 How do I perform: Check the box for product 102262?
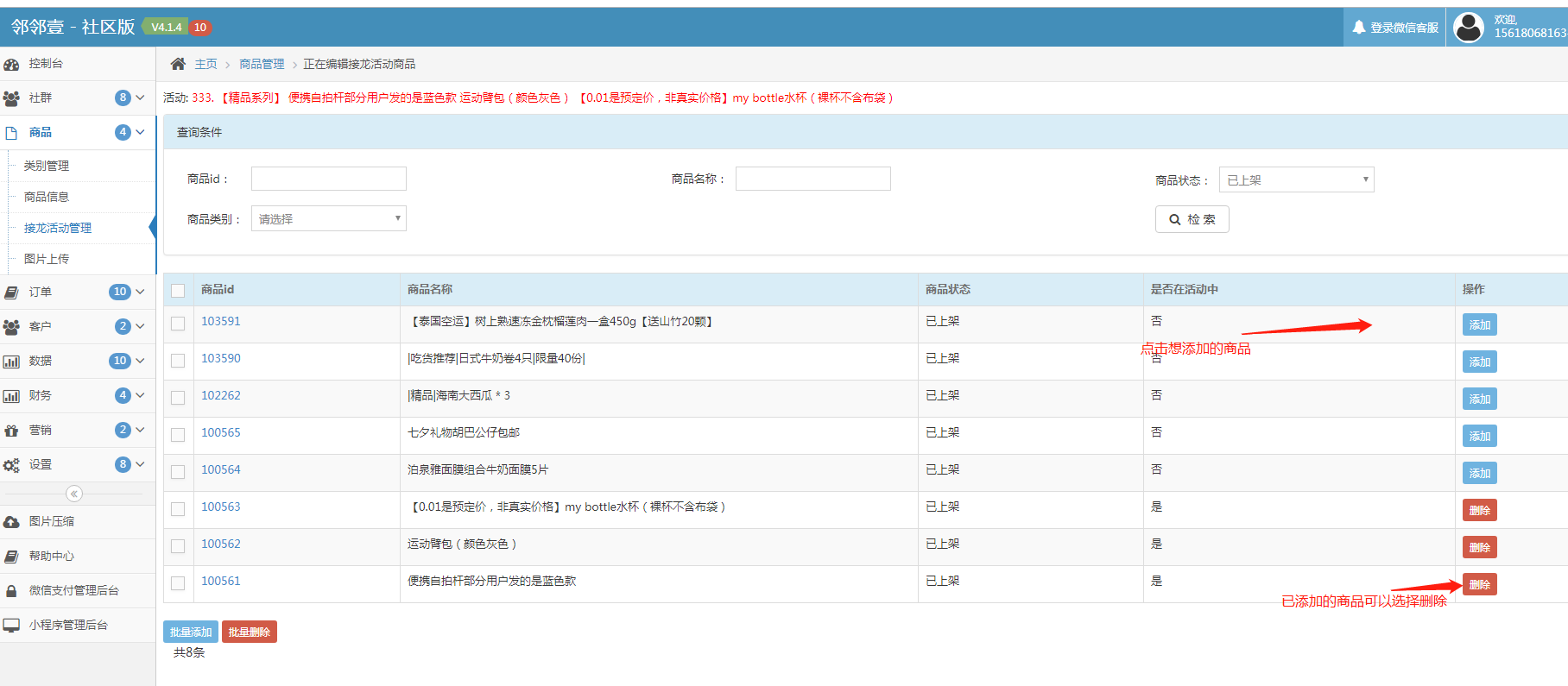tap(178, 398)
